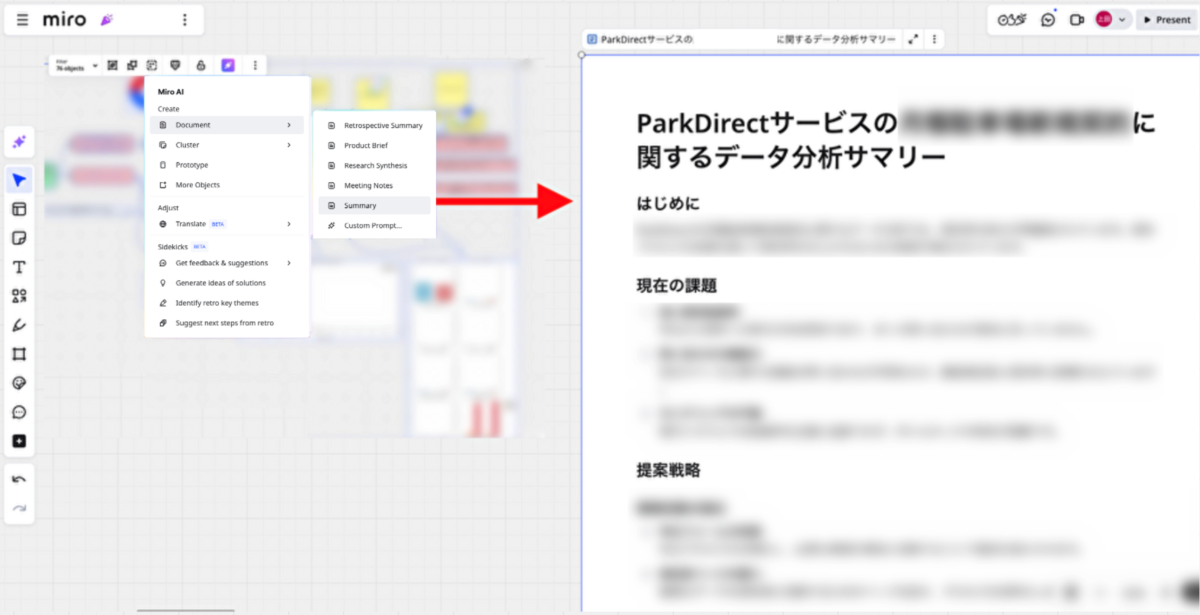Select the cursor Select tool

pyautogui.click(x=19, y=180)
